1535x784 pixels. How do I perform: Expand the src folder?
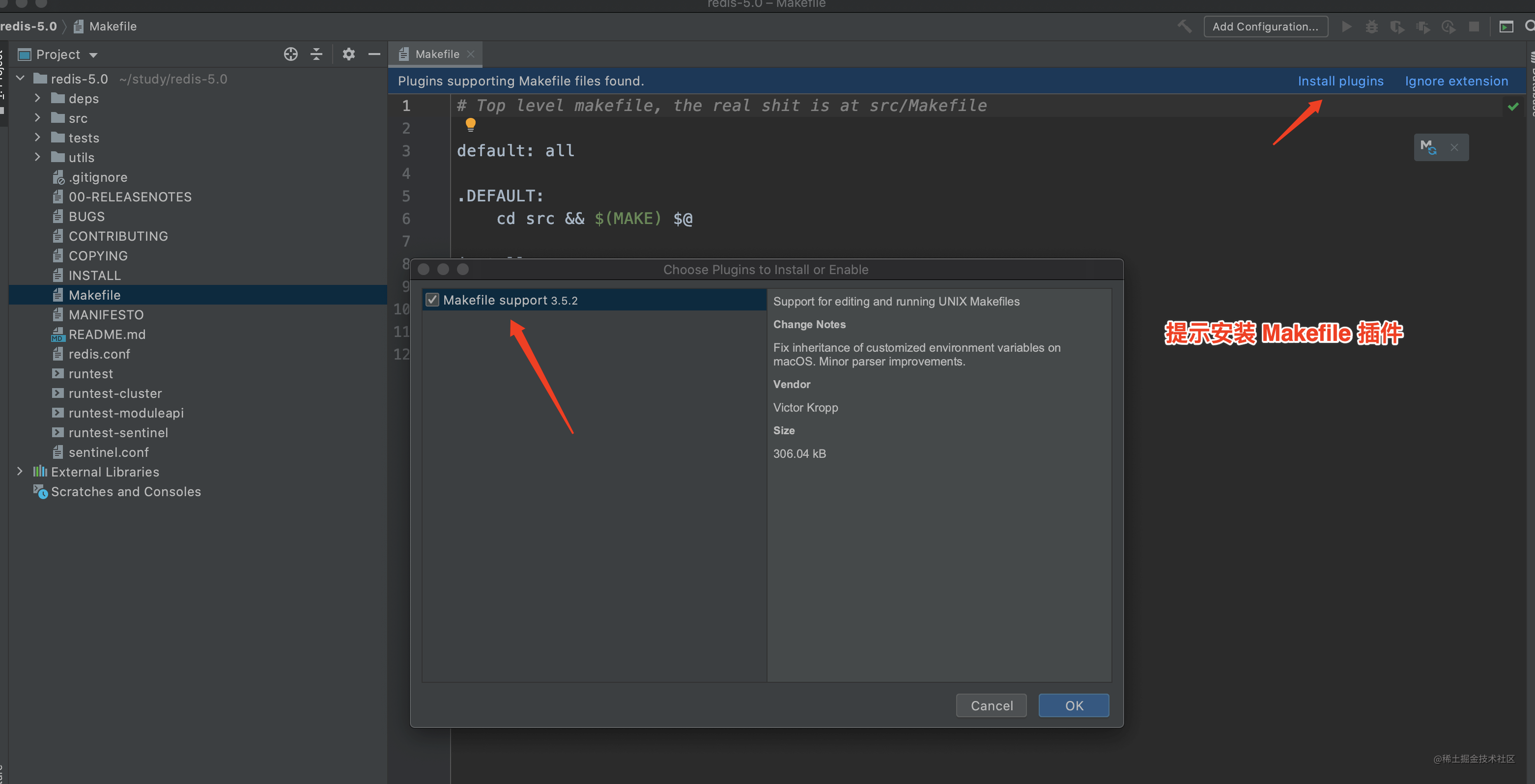(x=38, y=118)
